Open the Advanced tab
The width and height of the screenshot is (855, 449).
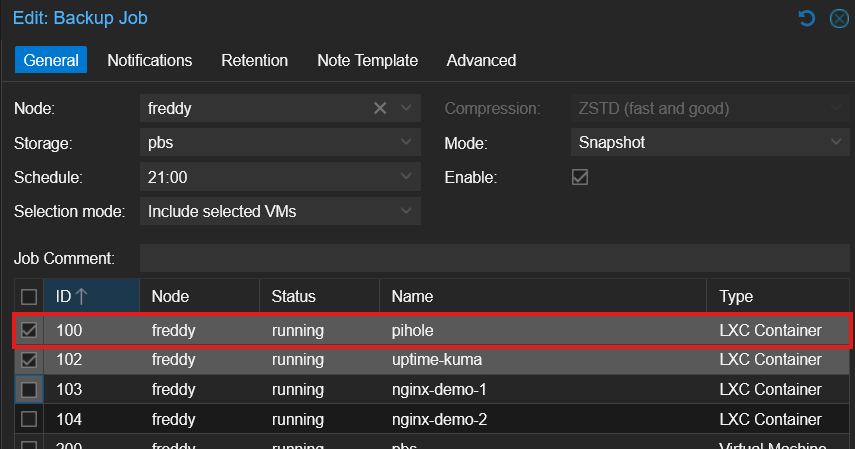[x=481, y=60]
